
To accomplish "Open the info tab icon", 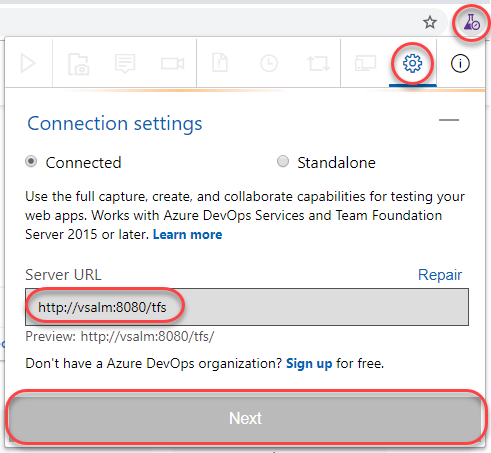I will pyautogui.click(x=460, y=63).
